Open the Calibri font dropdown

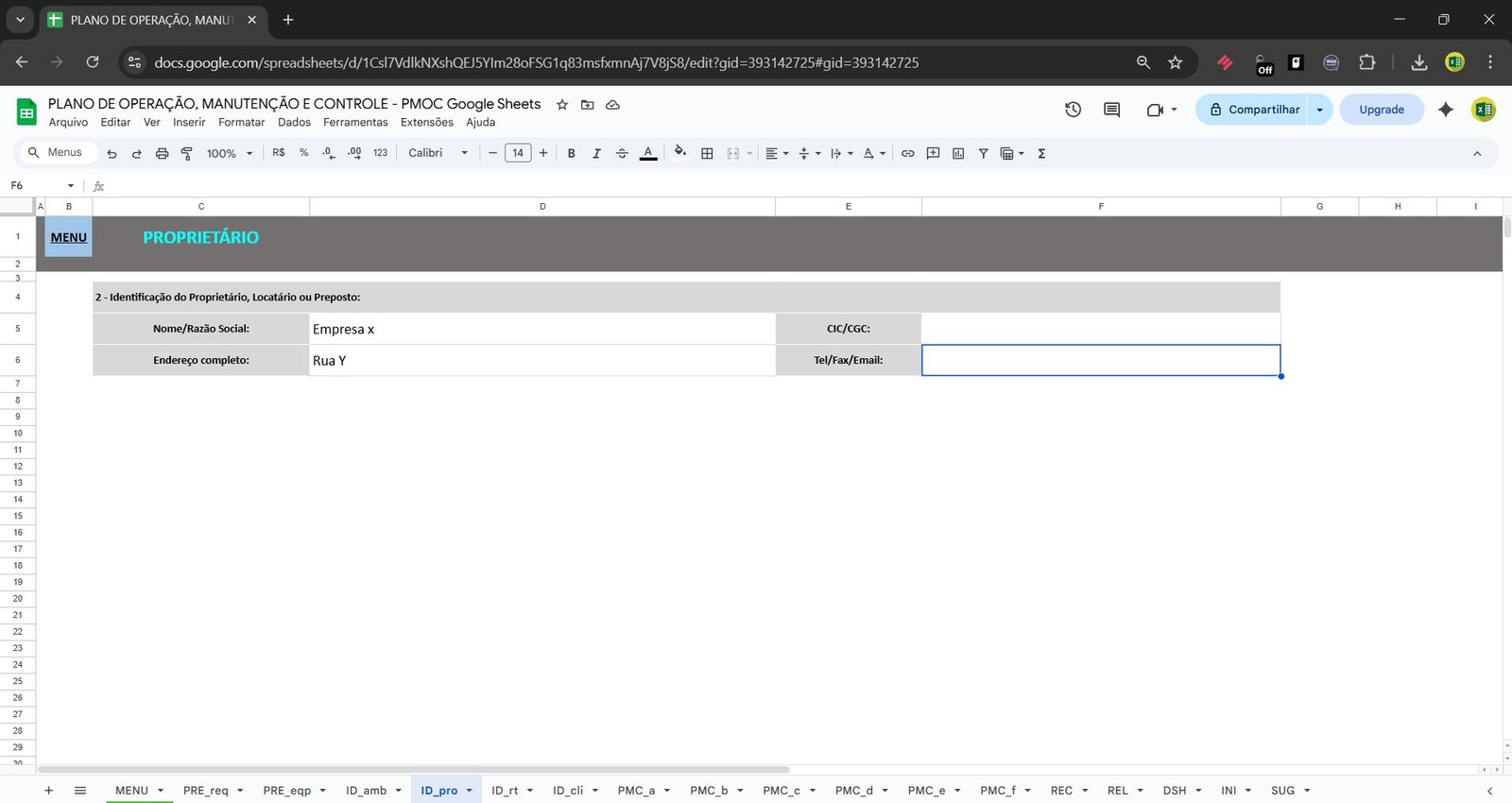[438, 153]
